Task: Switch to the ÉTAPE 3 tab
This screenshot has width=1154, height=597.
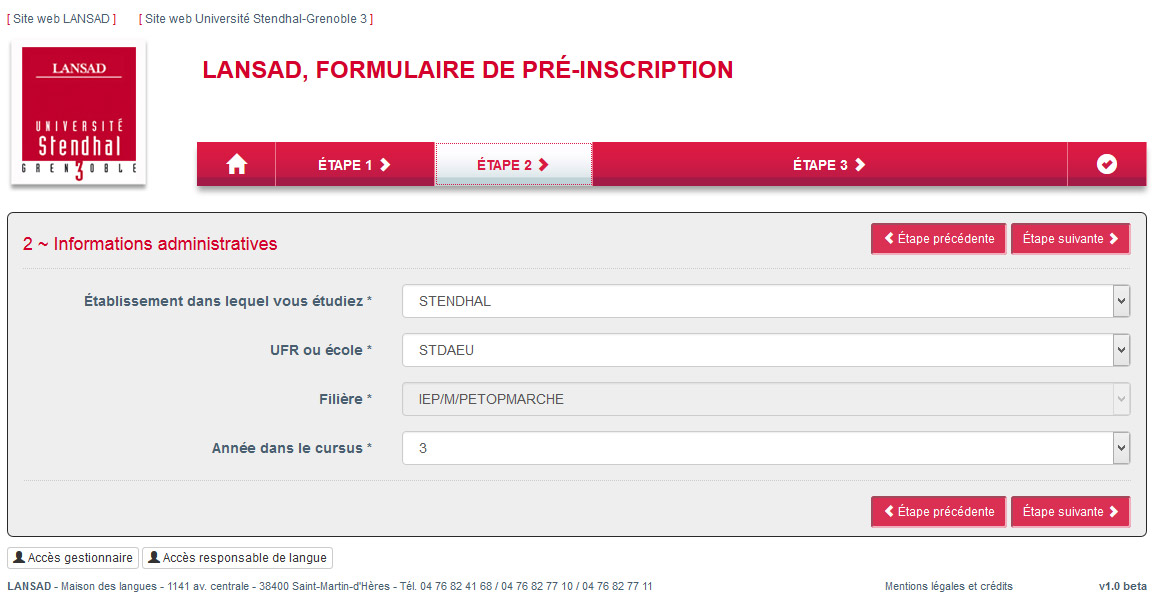Action: (x=829, y=164)
